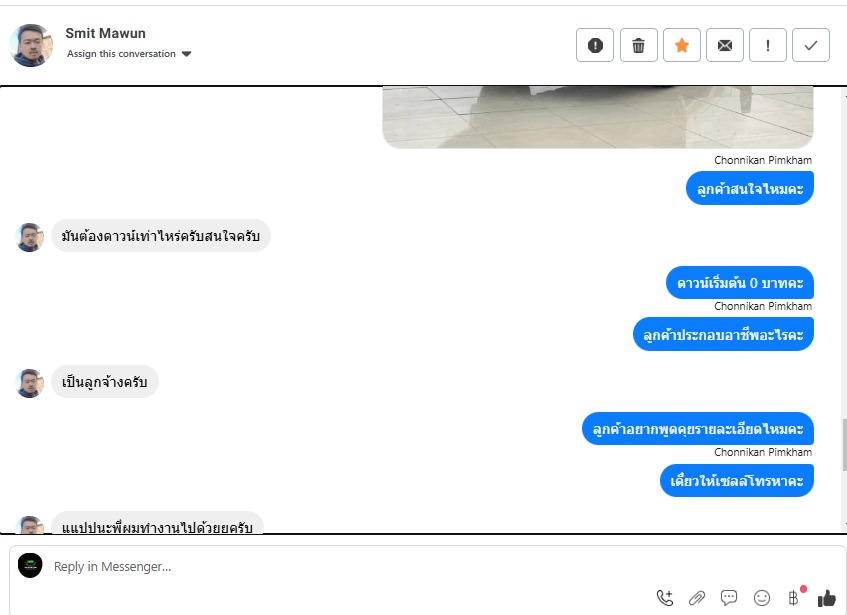The image size is (847, 615).
Task: Open the floor photo attachment in chat
Action: pyautogui.click(x=597, y=117)
